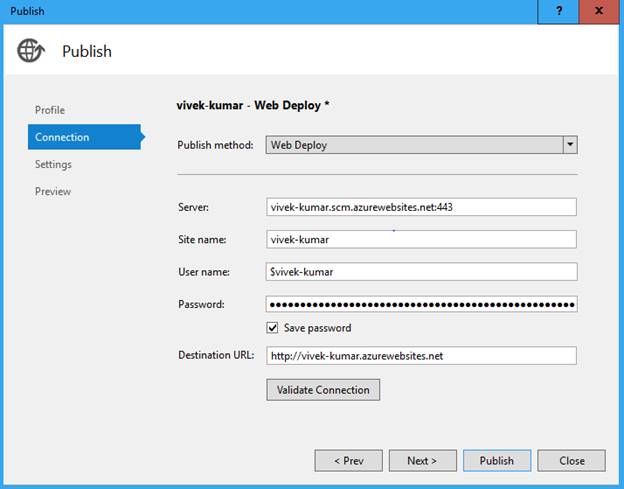Open the help question mark button
Viewport: 624px width, 489px height.
click(x=558, y=11)
